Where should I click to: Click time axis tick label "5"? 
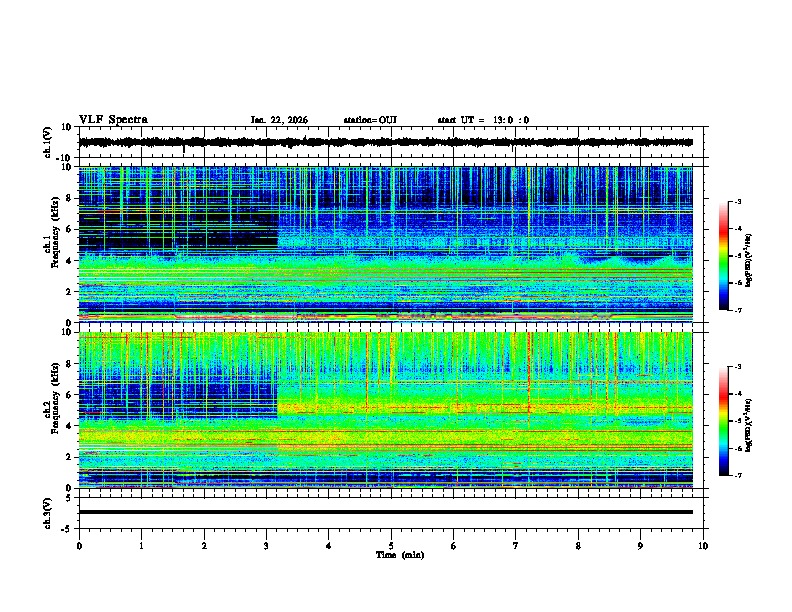[391, 546]
